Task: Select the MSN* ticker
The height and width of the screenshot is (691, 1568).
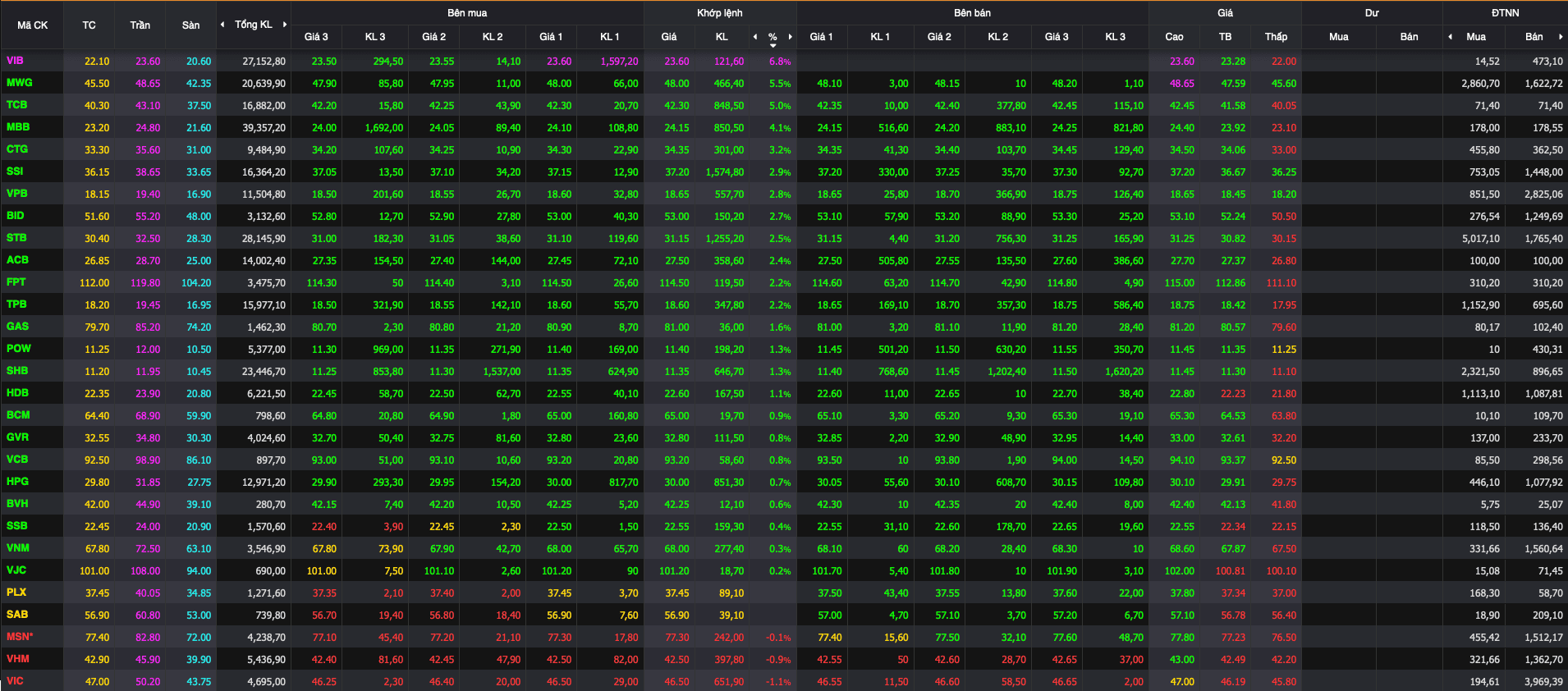Action: [x=20, y=637]
